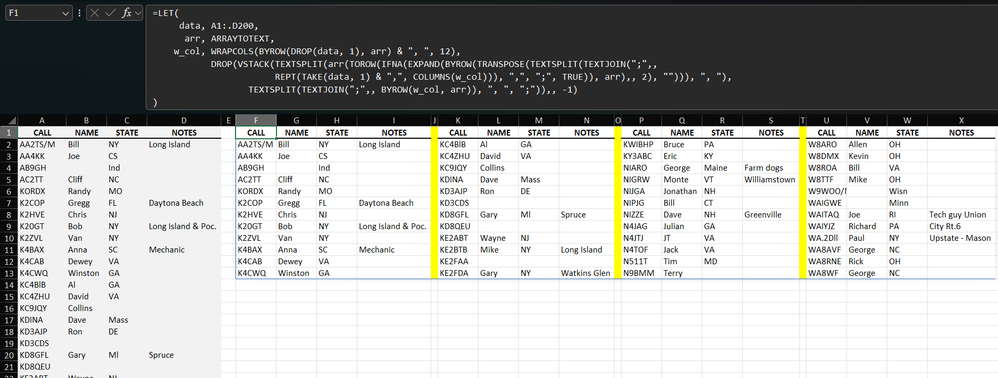This screenshot has width=998, height=378.
Task: Select 'Daytona Beach' in column I
Action: (394, 203)
